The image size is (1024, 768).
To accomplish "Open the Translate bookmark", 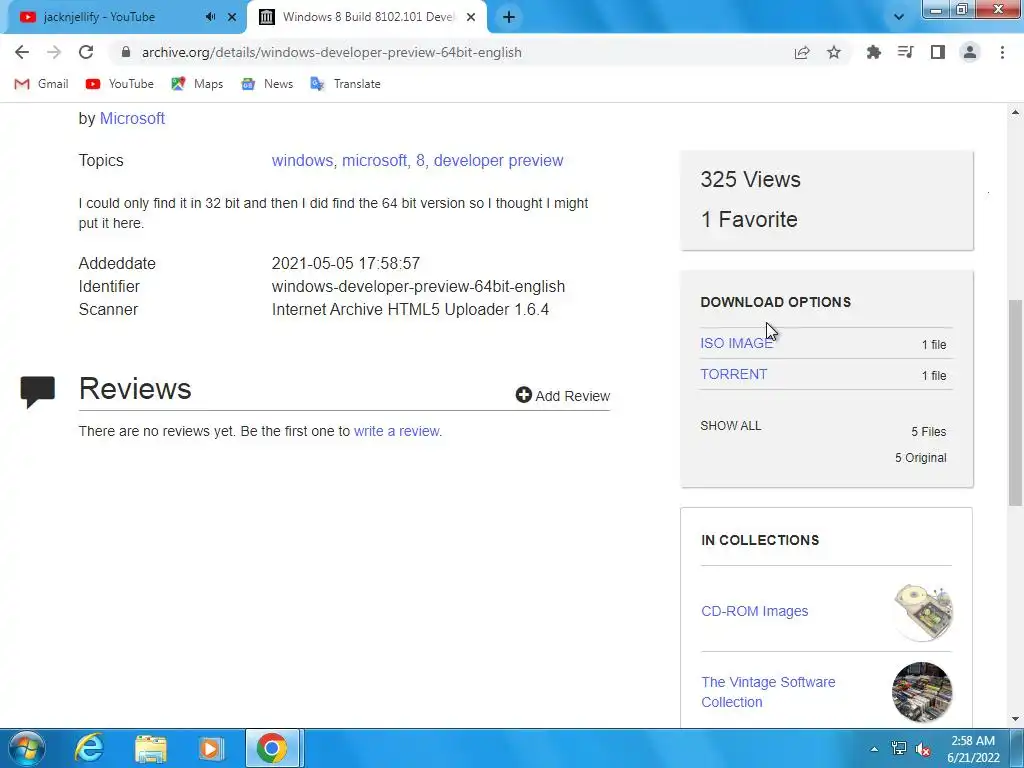I will coord(345,84).
